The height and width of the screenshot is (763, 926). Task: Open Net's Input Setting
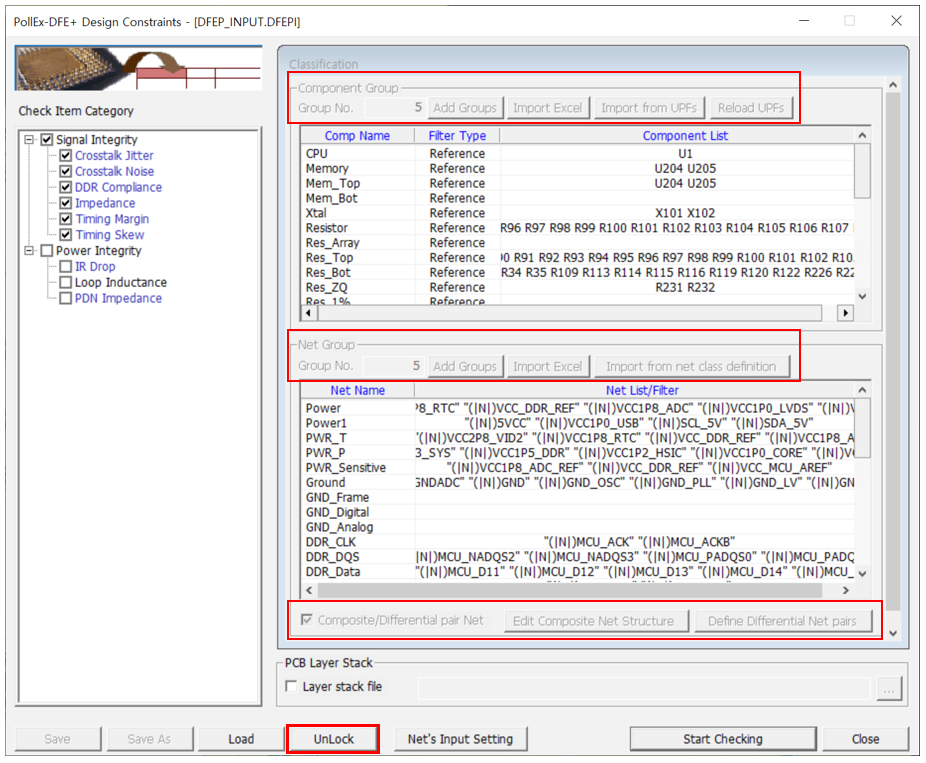point(460,739)
